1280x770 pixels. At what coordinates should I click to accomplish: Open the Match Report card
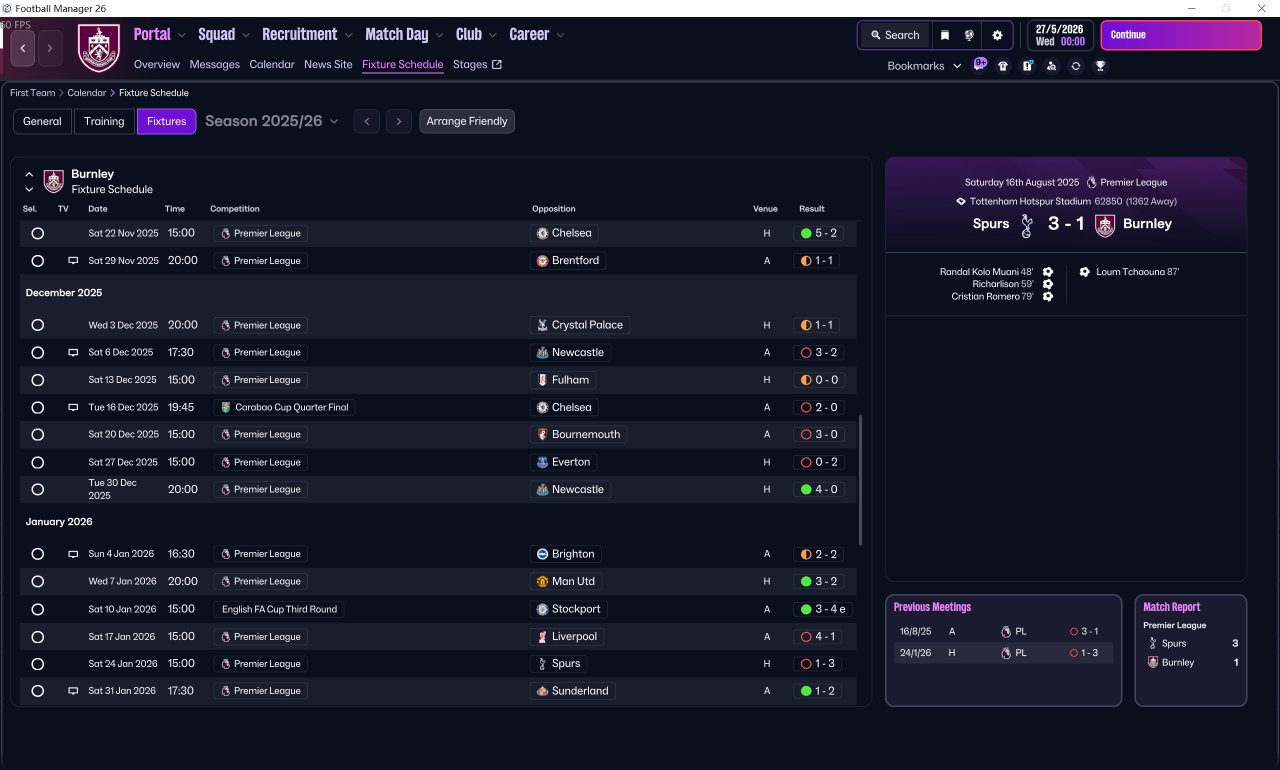(x=1190, y=650)
